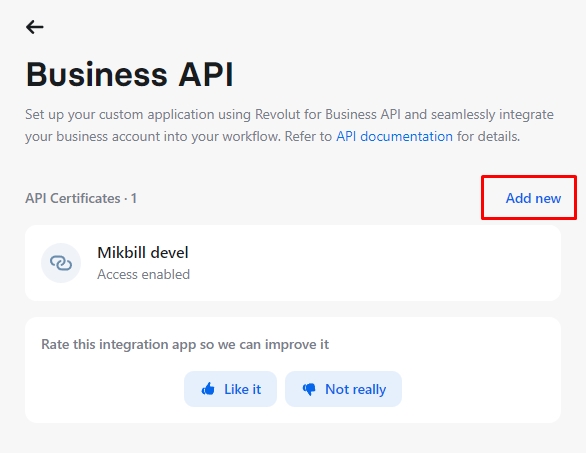Click the thumbs-up icon

click(x=208, y=389)
